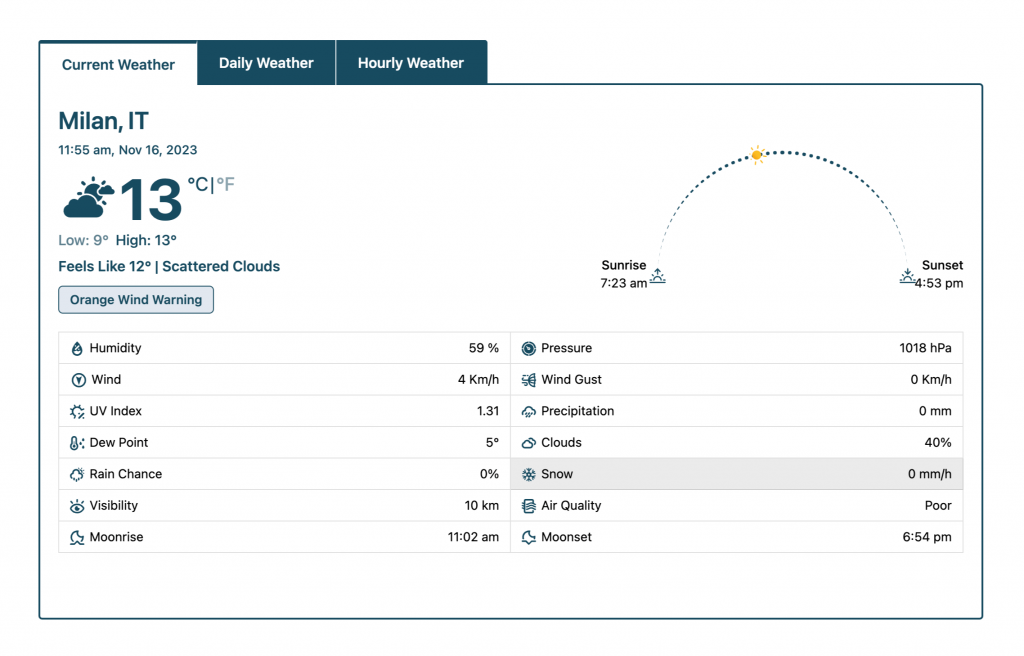Click the pressure gauge icon
Image resolution: width=1024 pixels, height=656 pixels.
[529, 349]
